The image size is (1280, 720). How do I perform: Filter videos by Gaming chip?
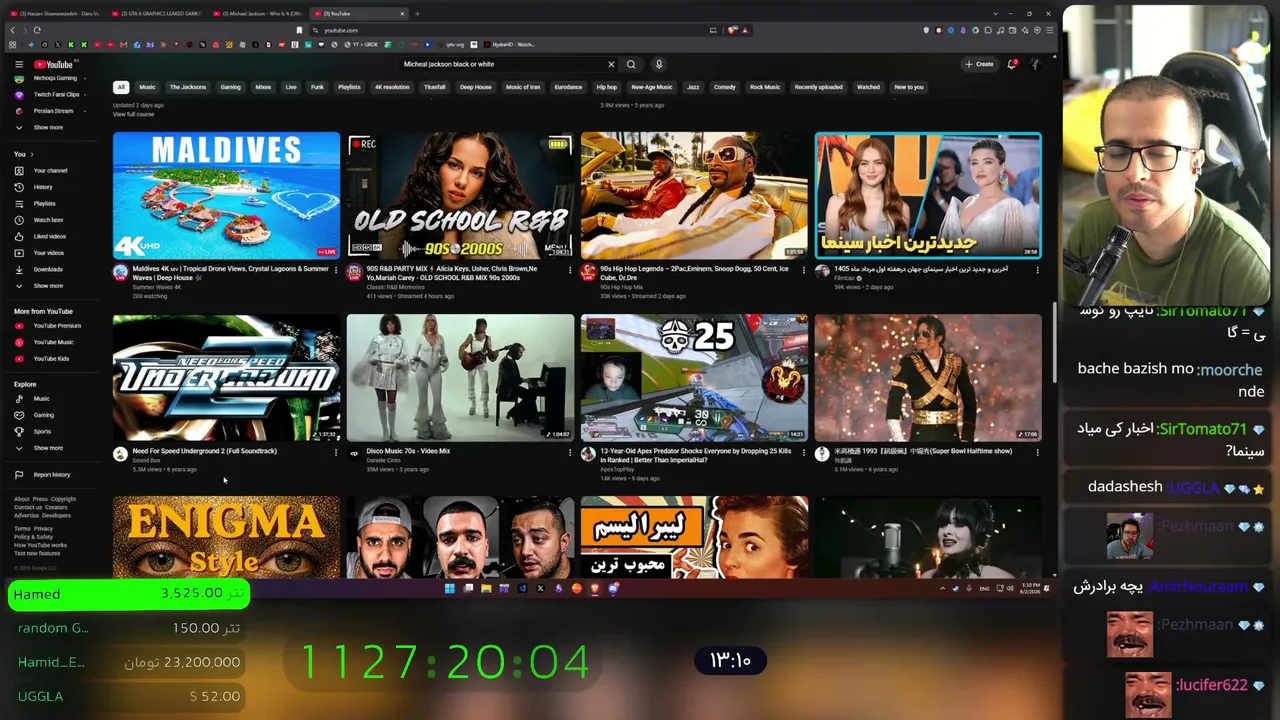point(230,87)
